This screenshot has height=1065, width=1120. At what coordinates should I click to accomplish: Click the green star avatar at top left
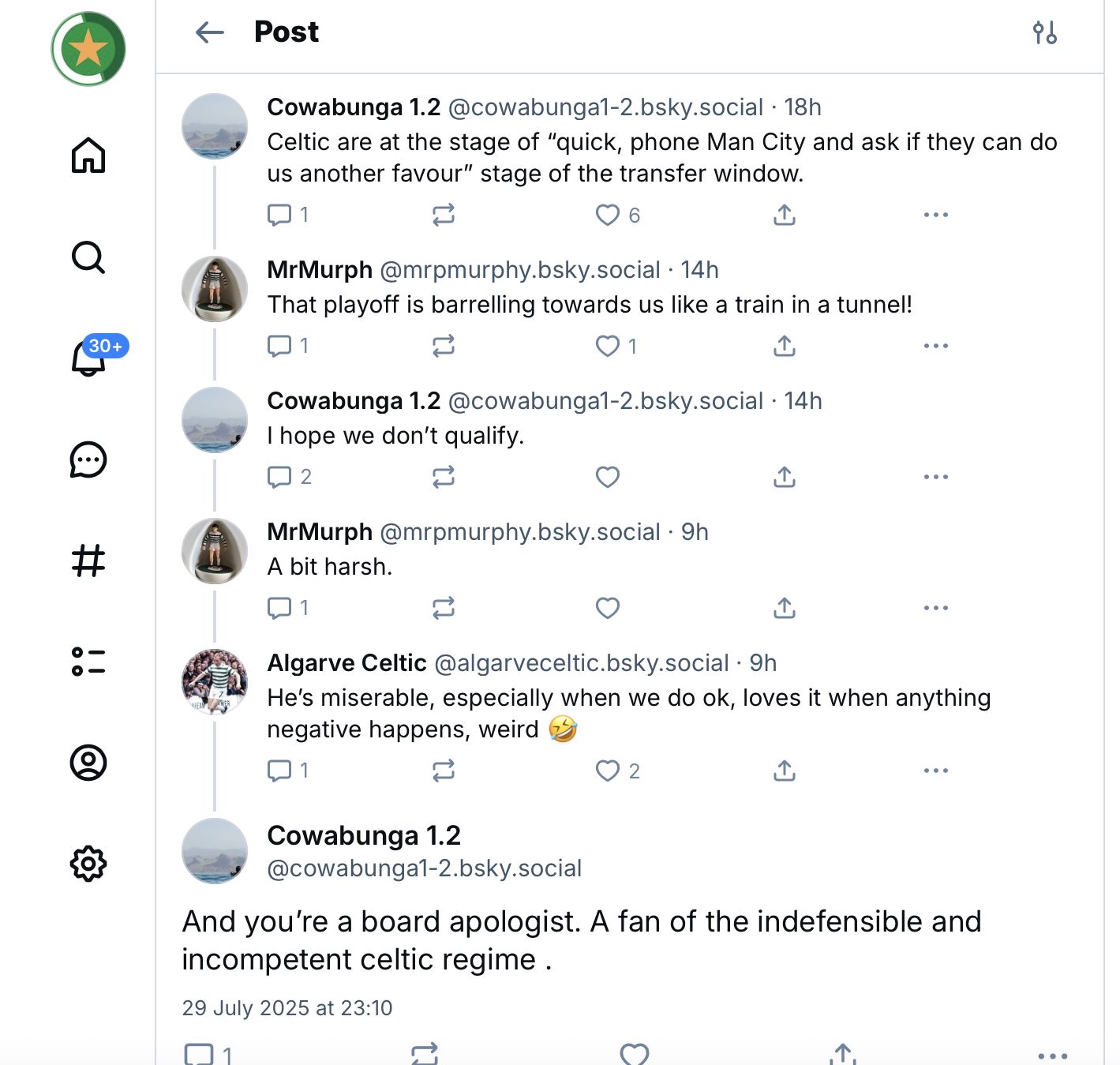[88, 49]
